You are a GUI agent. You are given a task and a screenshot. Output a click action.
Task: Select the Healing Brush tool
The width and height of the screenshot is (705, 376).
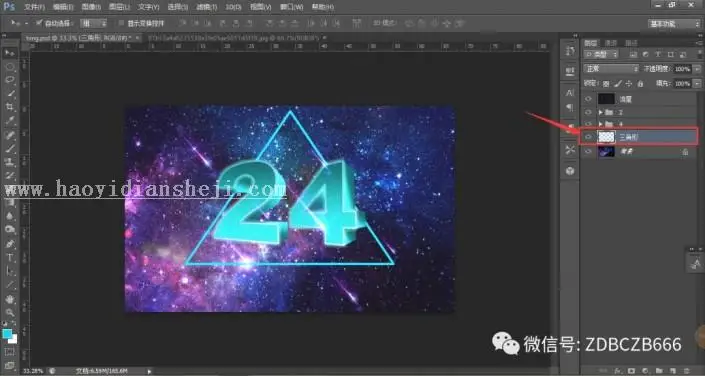point(9,134)
